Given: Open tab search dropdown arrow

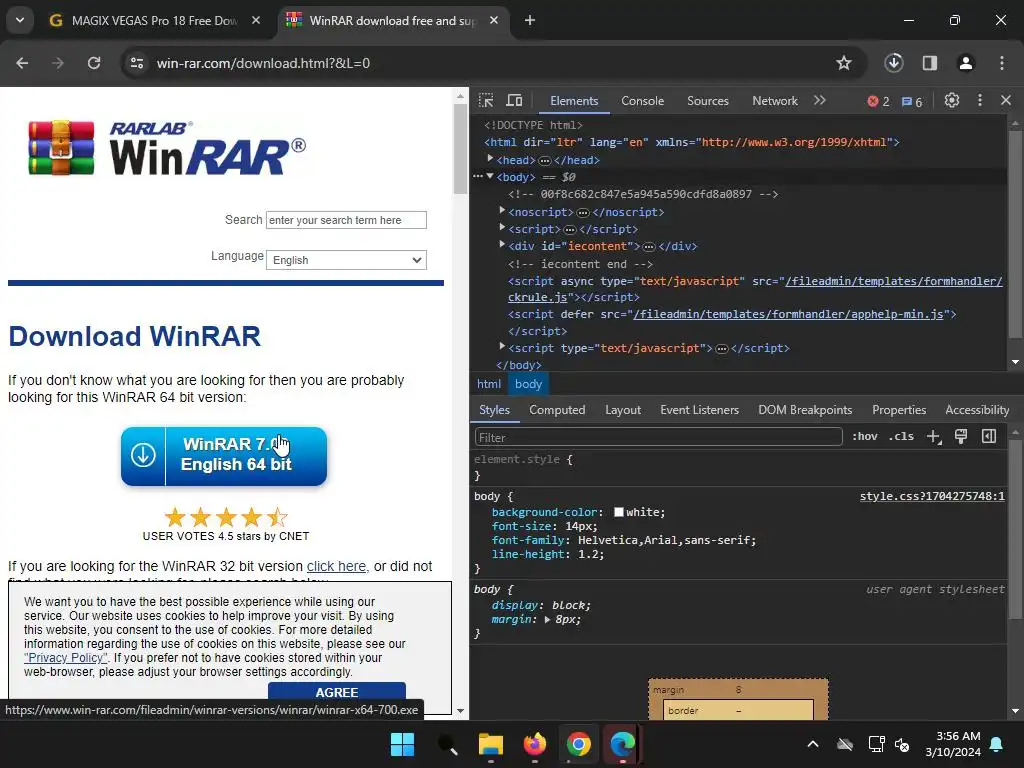Looking at the screenshot, I should click(x=20, y=20).
